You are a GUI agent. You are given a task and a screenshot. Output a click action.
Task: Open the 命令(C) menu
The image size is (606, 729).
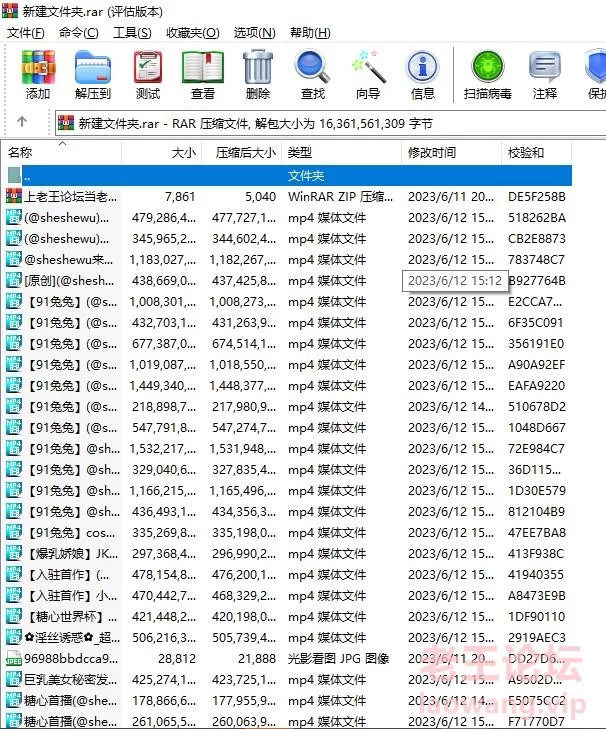(79, 33)
